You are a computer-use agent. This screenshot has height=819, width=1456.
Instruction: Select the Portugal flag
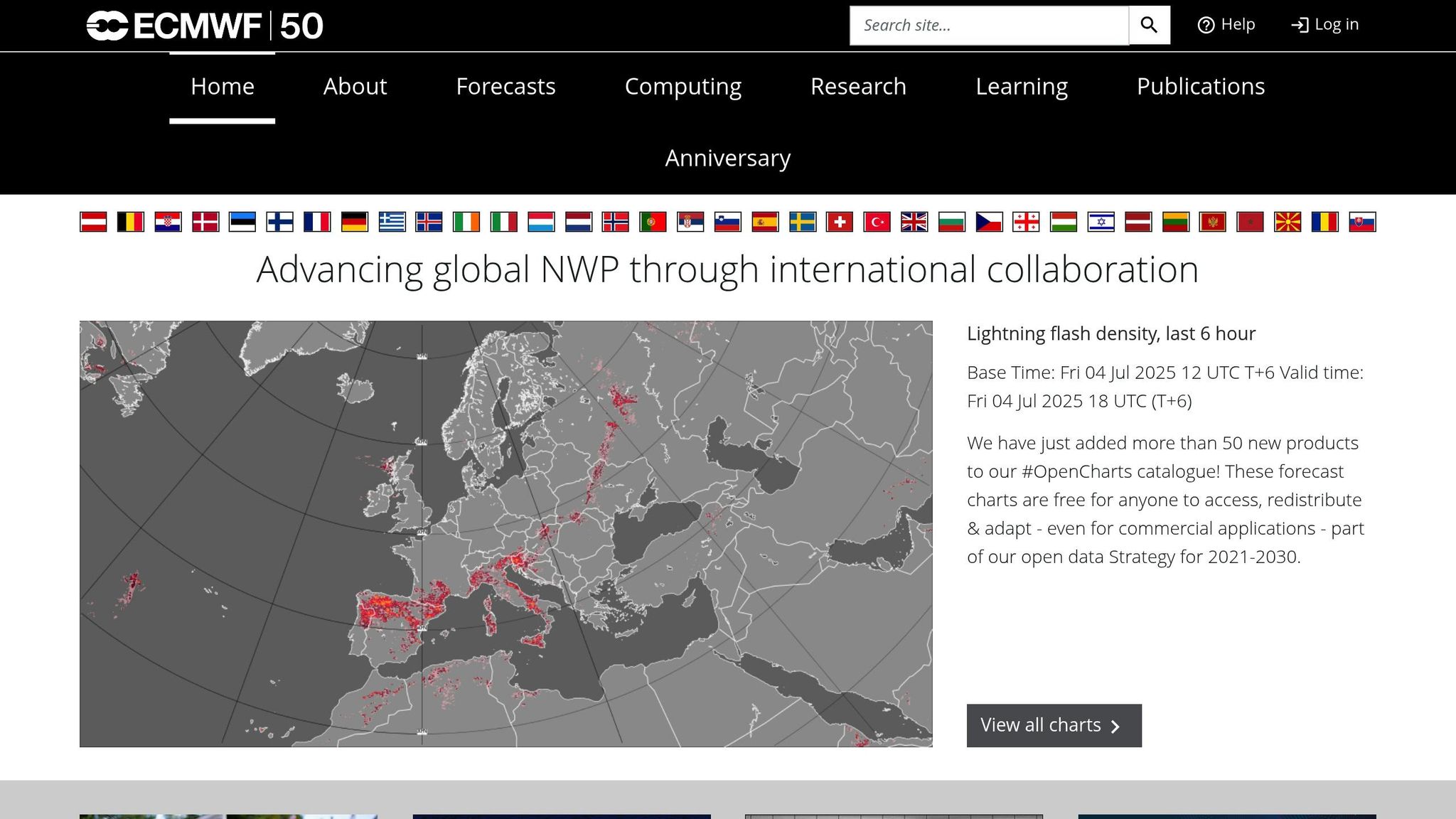point(653,222)
